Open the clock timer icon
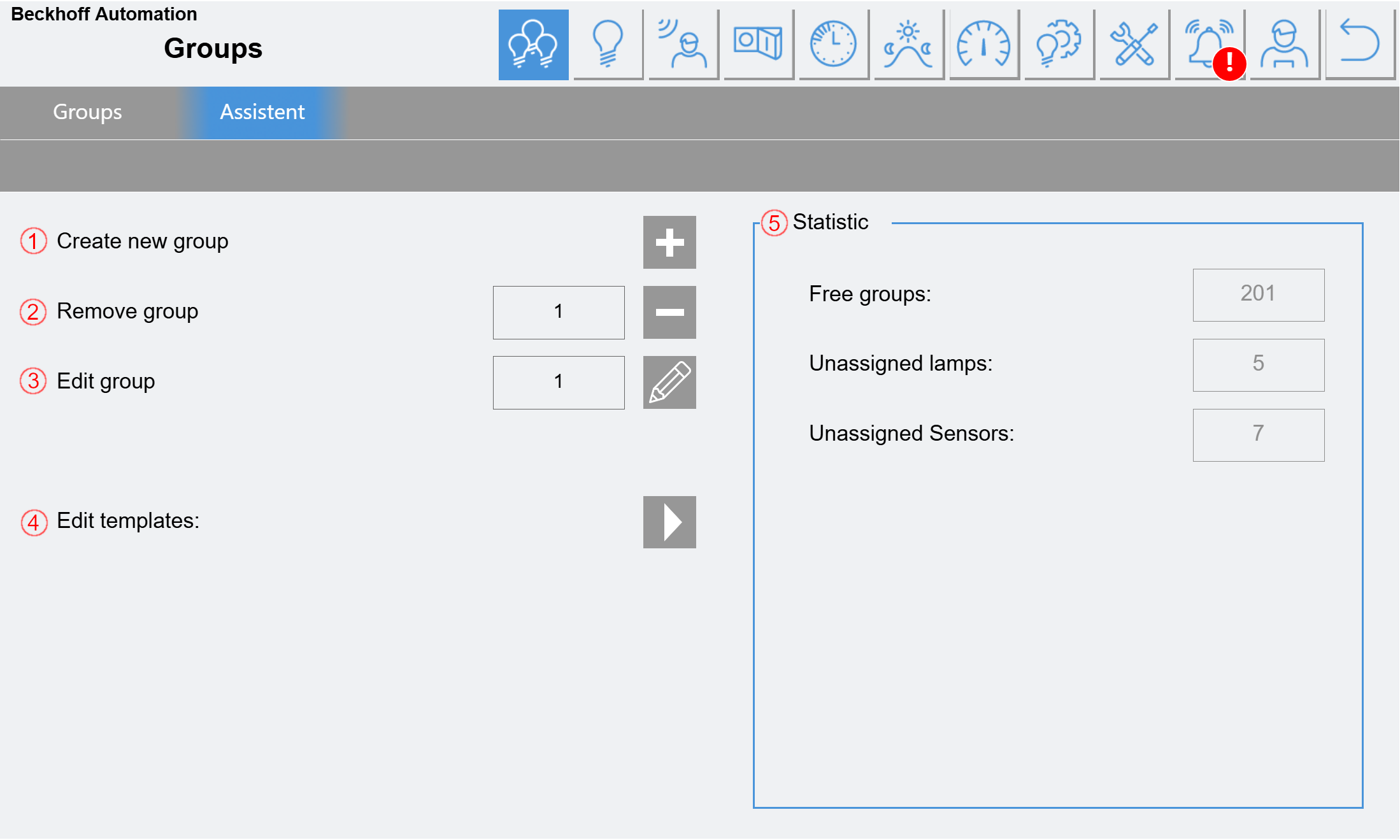 coord(834,45)
